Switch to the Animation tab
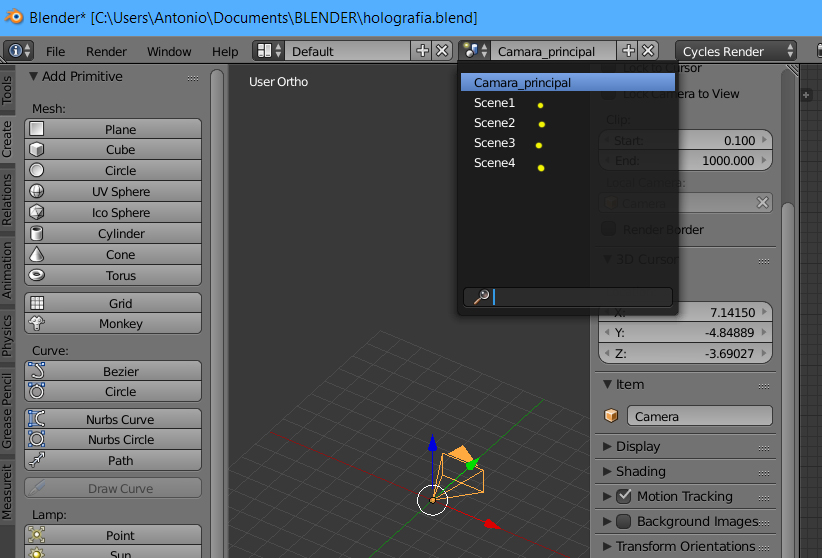Image resolution: width=822 pixels, height=558 pixels. (x=7, y=270)
